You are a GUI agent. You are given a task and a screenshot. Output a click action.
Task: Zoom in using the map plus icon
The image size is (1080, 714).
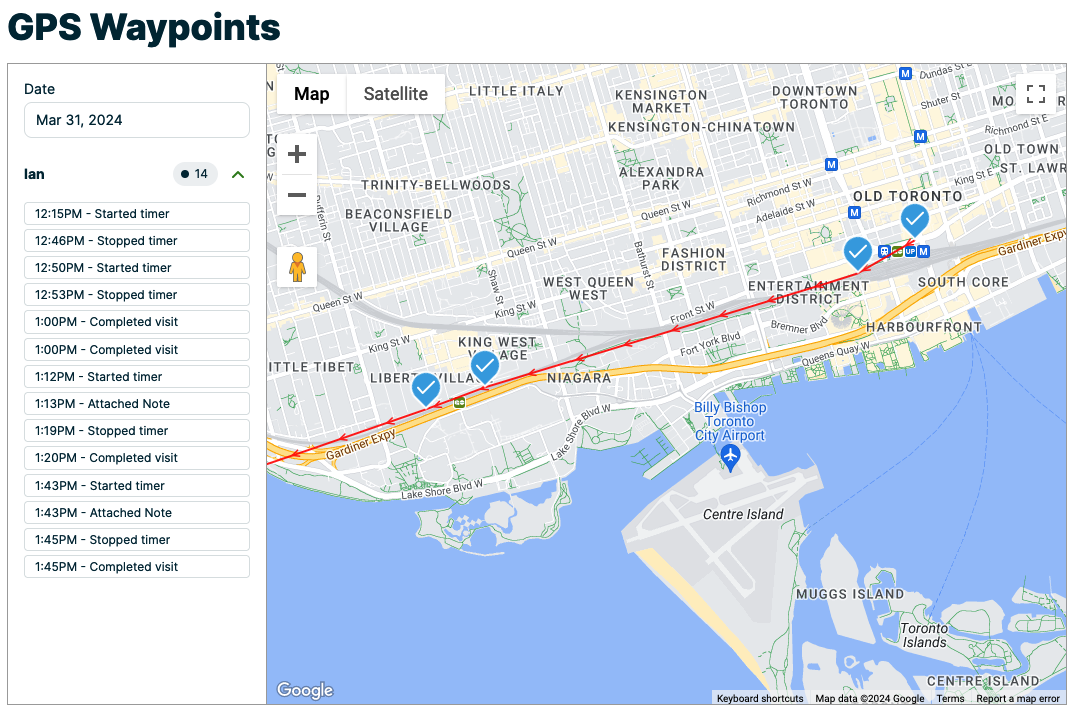click(x=296, y=154)
